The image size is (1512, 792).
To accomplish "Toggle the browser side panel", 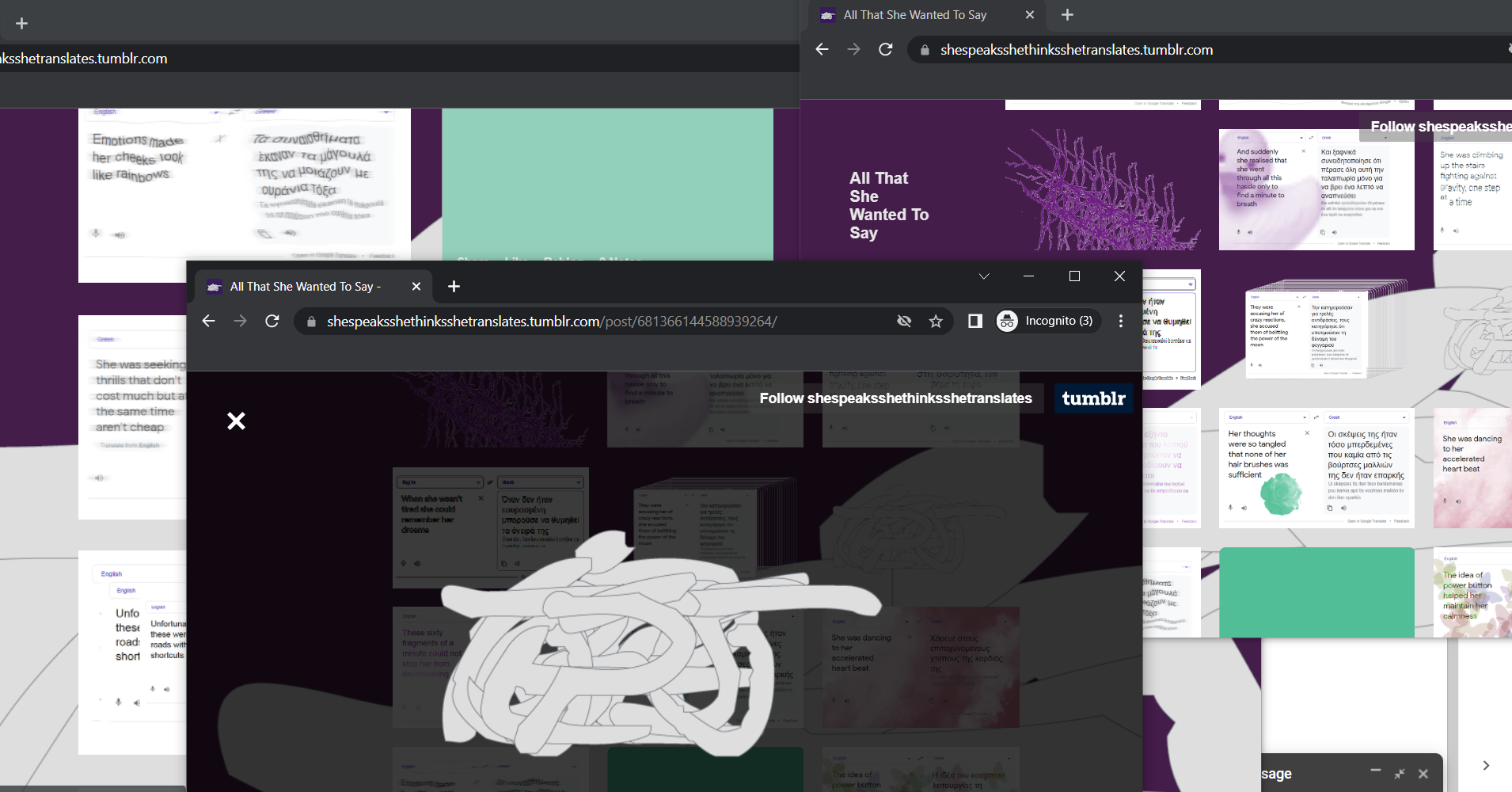I will [975, 321].
